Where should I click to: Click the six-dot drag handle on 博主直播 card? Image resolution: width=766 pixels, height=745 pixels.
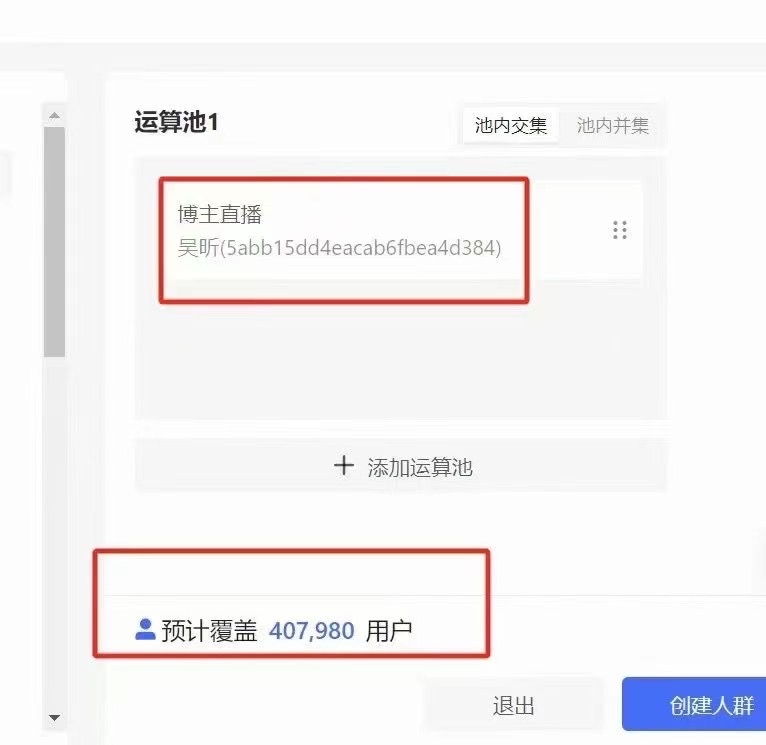point(619,230)
